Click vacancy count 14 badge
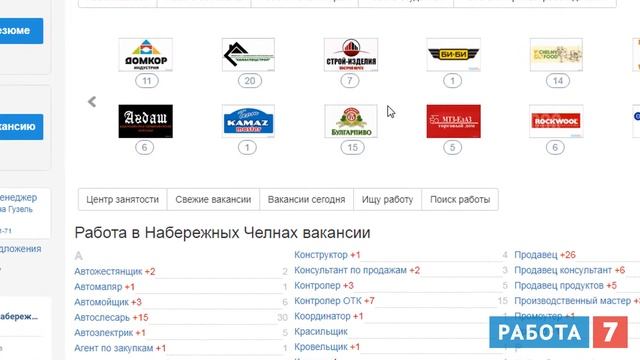This screenshot has height=360, width=640. (558, 81)
